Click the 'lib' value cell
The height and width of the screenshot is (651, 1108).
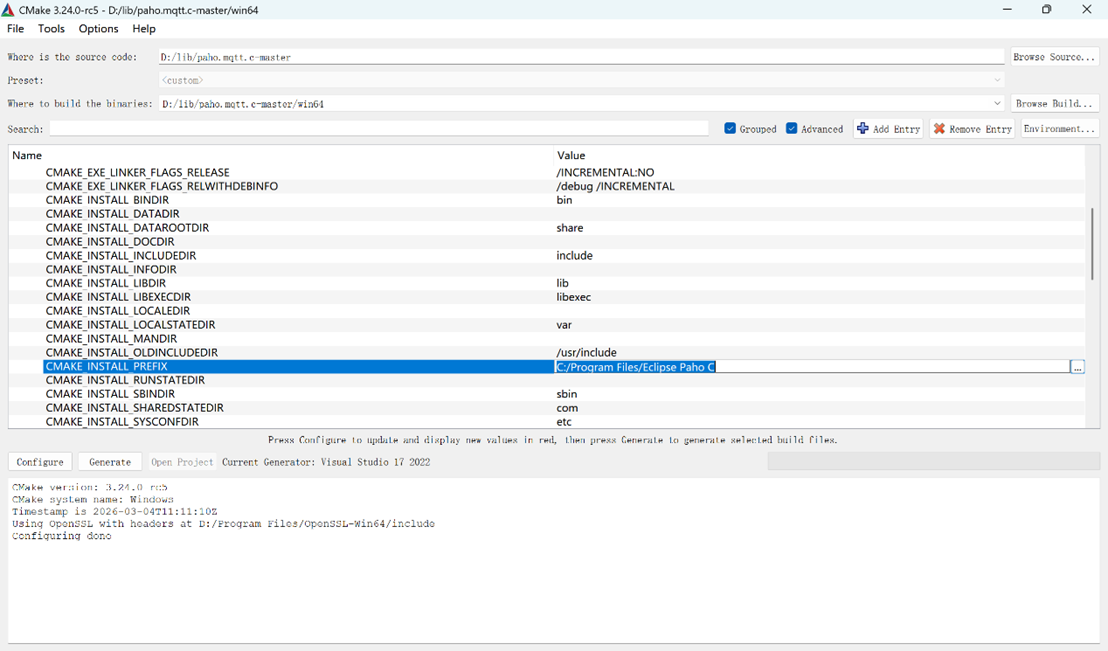[562, 283]
